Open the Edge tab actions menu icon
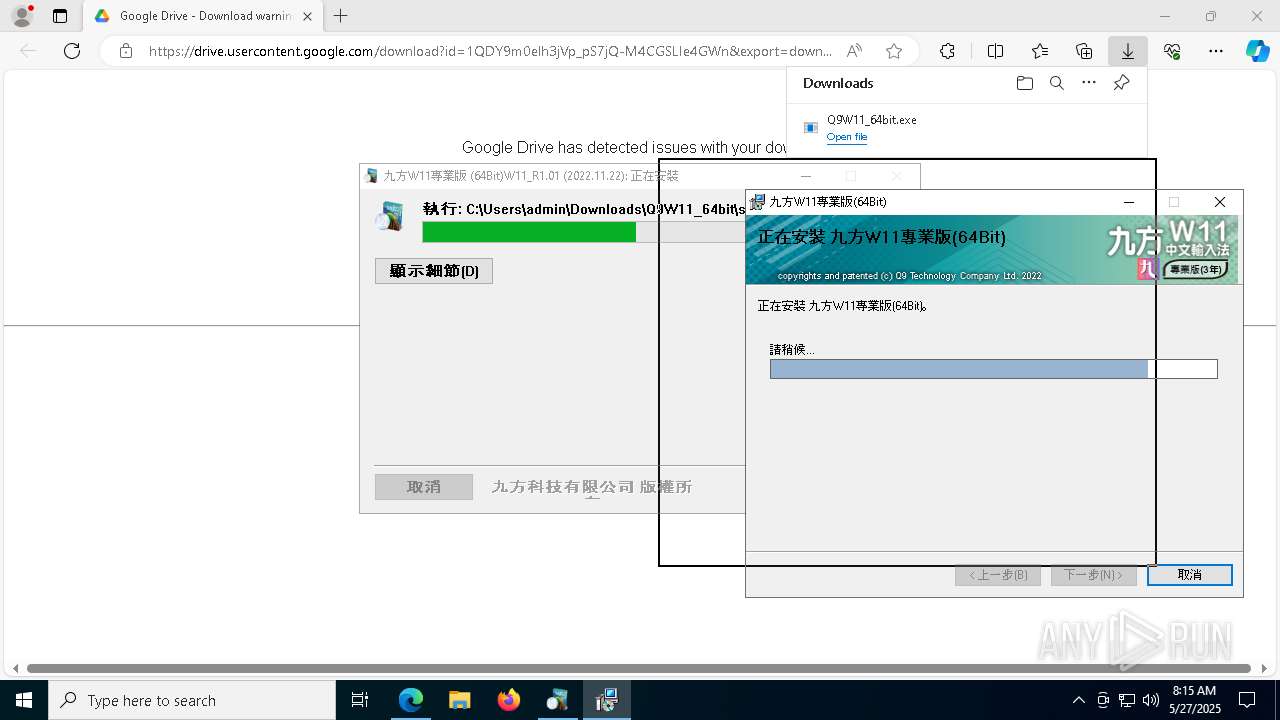 [x=60, y=16]
